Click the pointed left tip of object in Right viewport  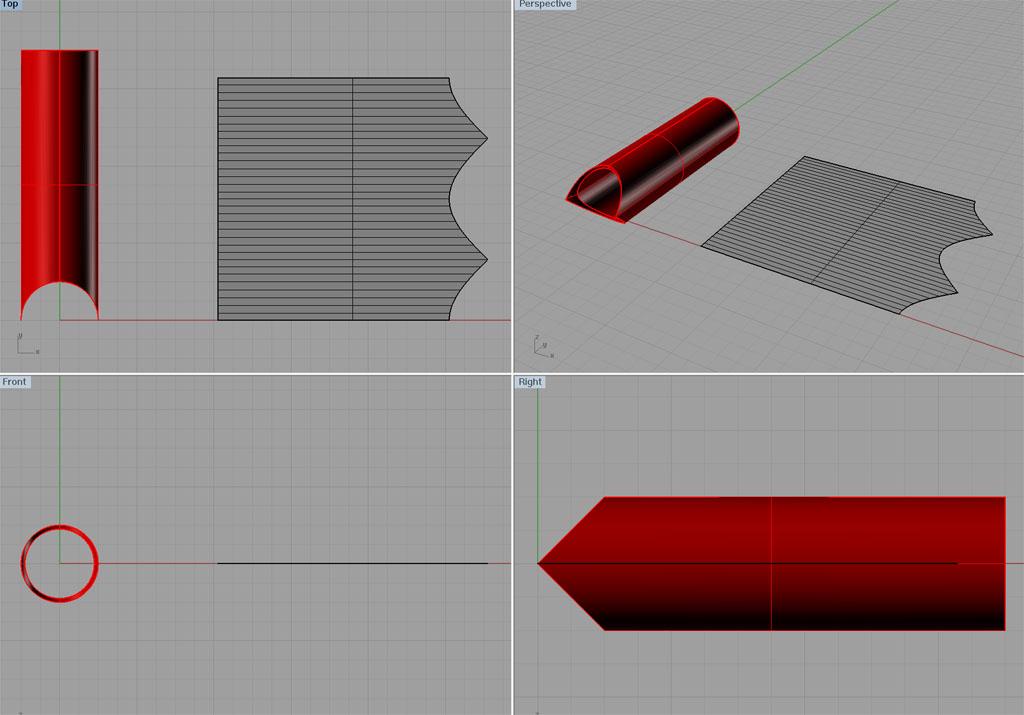click(540, 563)
